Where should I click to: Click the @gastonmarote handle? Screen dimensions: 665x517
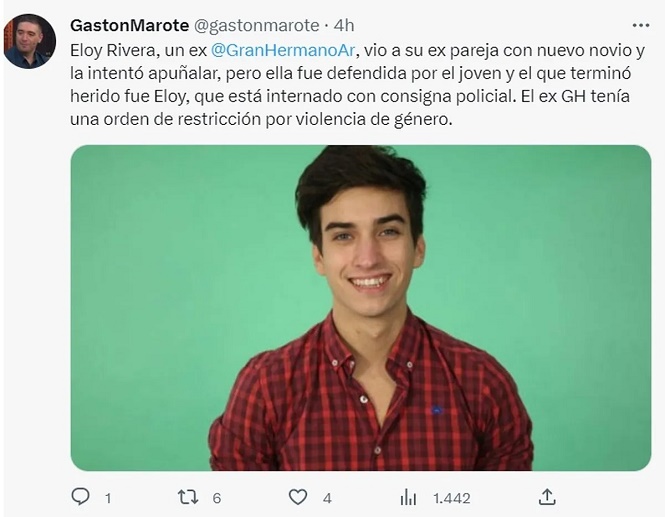tap(257, 26)
